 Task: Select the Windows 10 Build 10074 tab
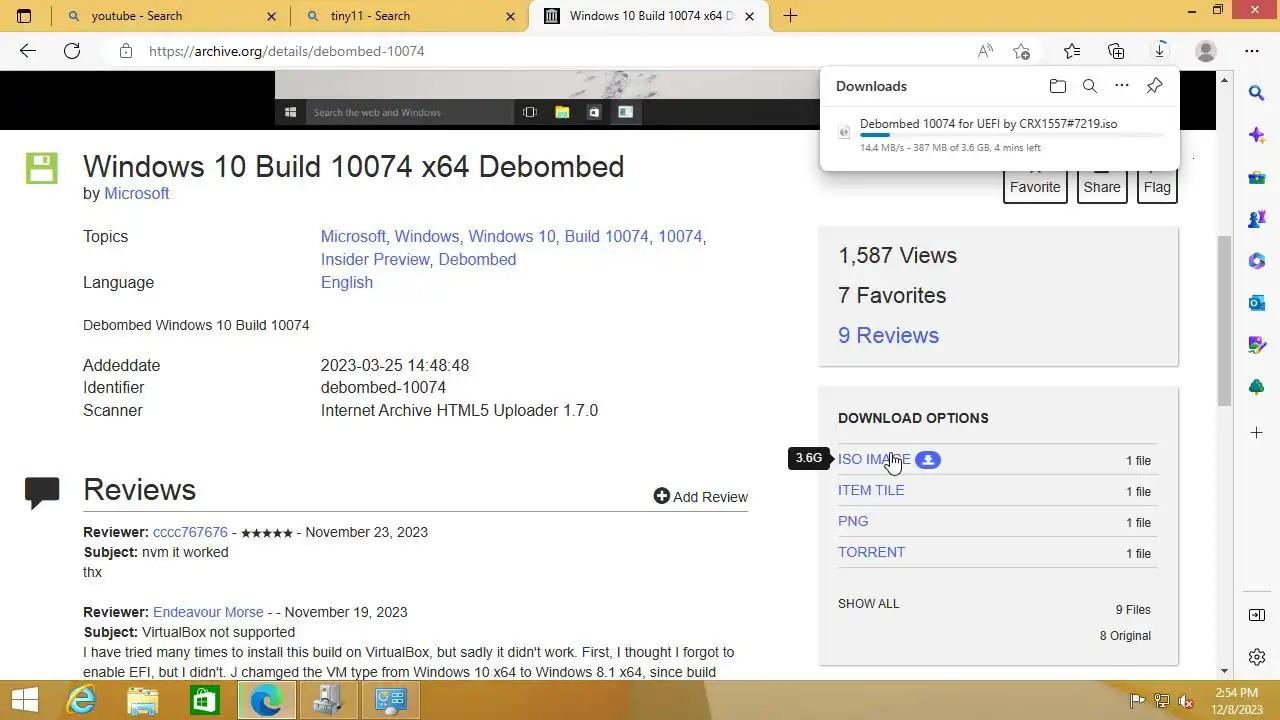coord(651,16)
